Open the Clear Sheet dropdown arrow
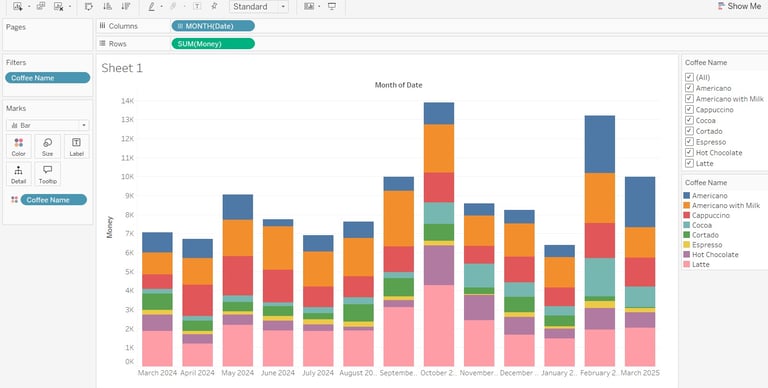The width and height of the screenshot is (768, 388). (x=70, y=7)
